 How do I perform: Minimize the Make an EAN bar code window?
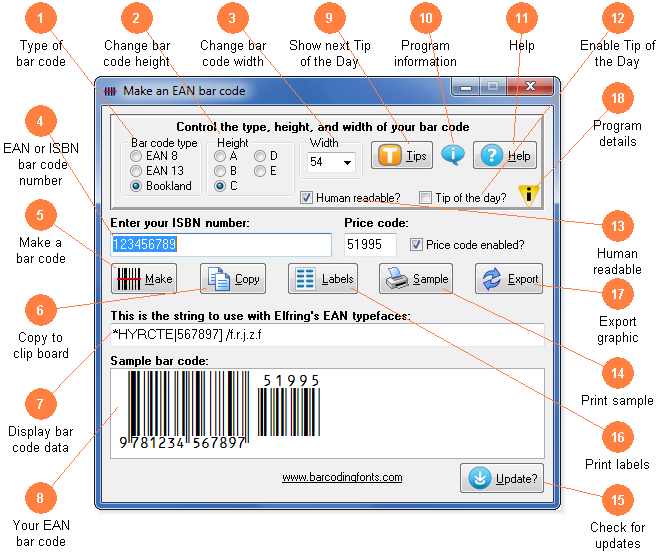coord(465,87)
